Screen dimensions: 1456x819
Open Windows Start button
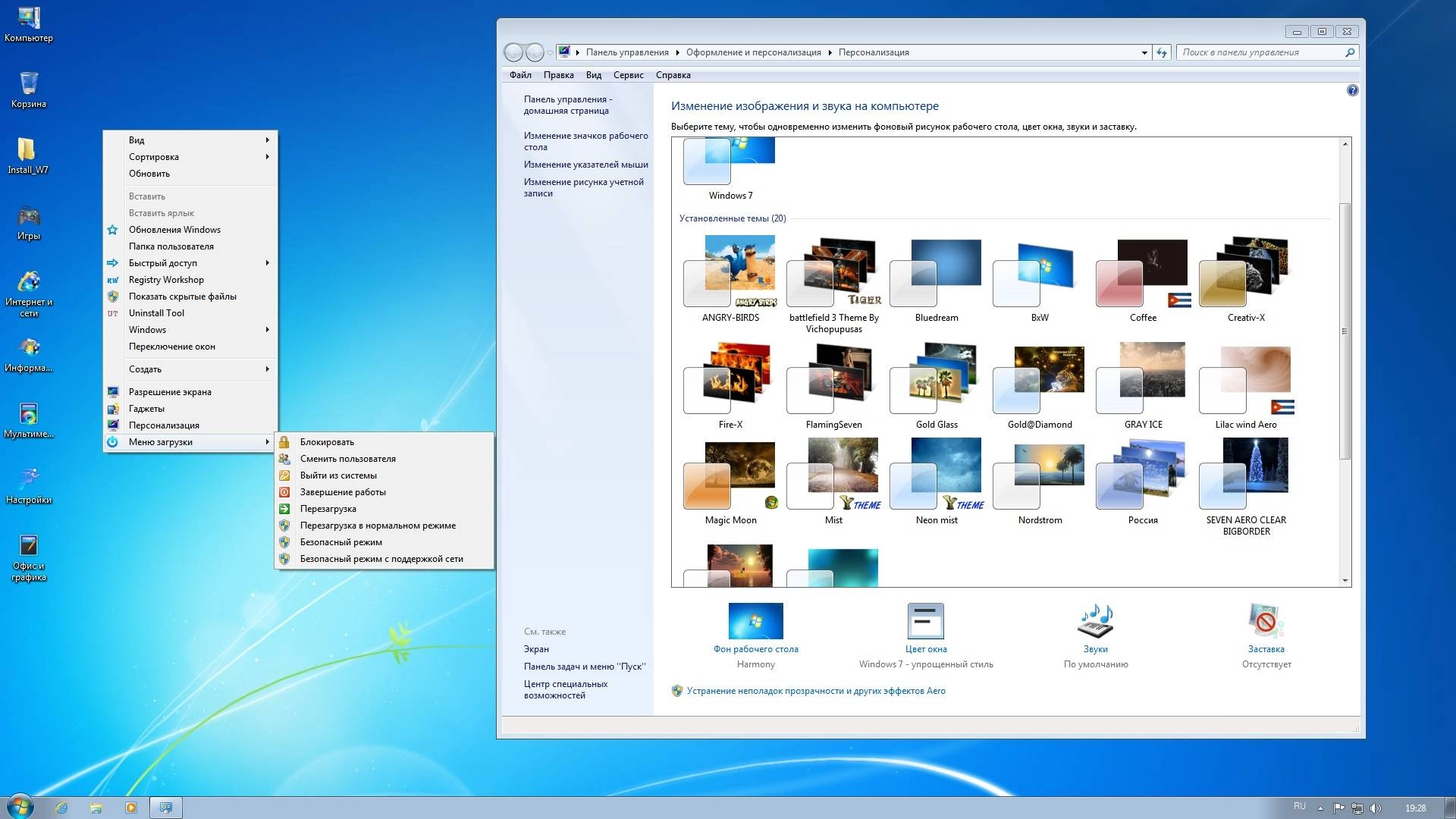point(19,807)
